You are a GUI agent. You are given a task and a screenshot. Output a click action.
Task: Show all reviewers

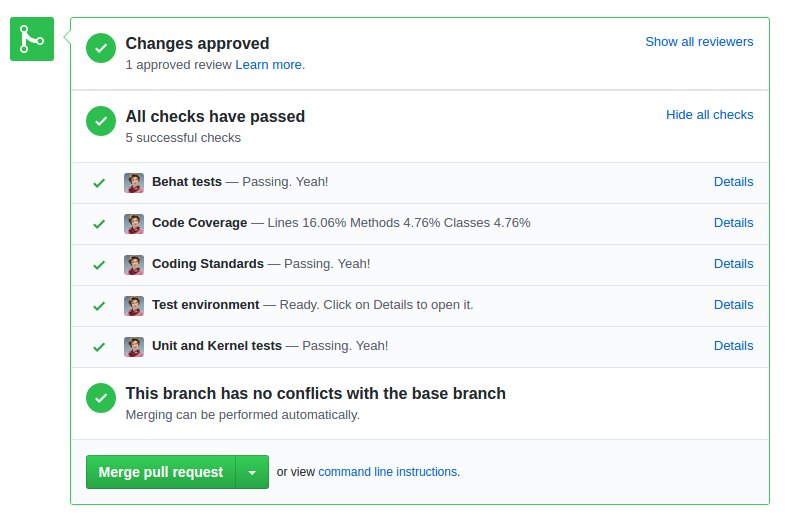[x=699, y=41]
